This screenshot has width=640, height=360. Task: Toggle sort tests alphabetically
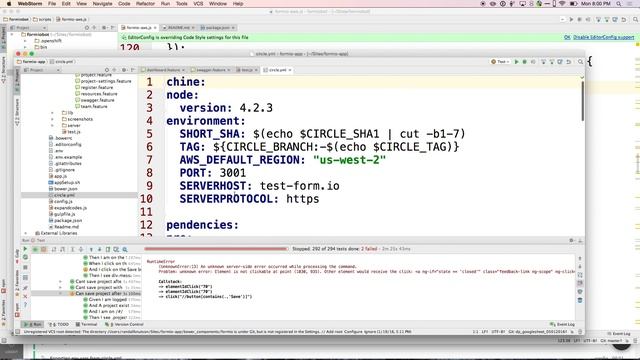pos(53,249)
